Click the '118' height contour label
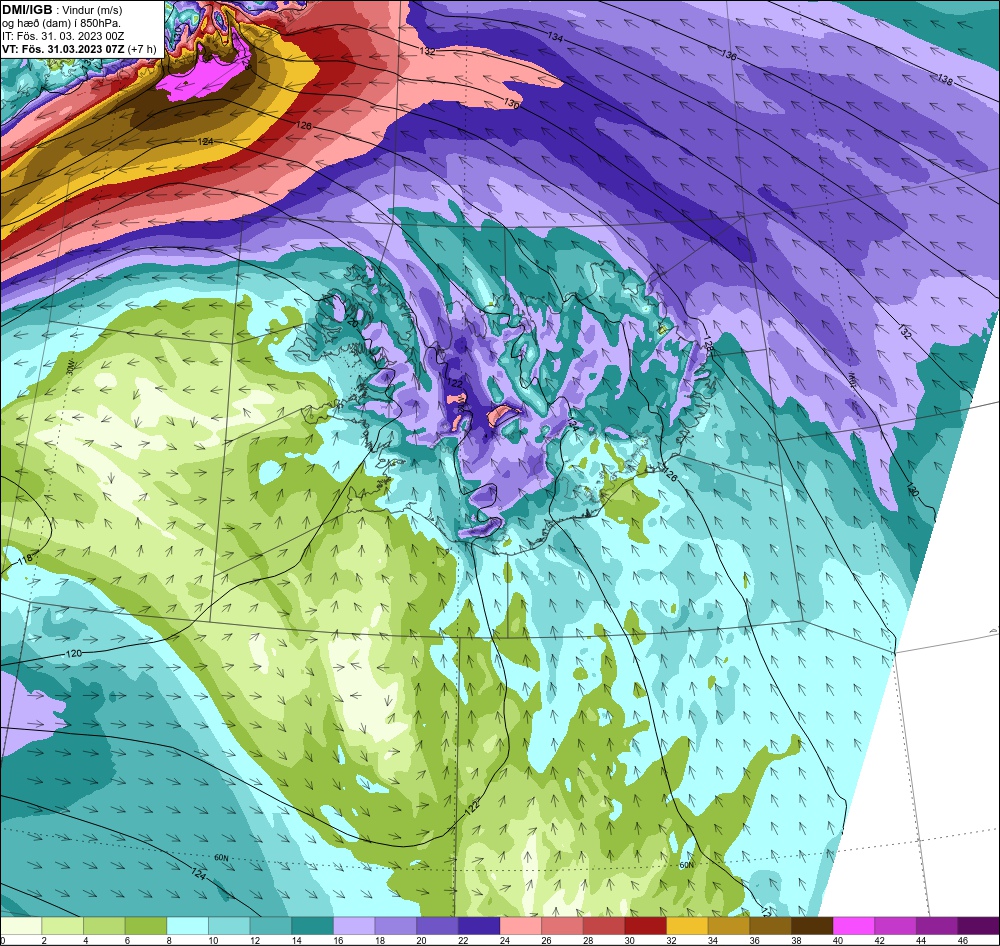This screenshot has width=1000, height=946. coord(25,559)
